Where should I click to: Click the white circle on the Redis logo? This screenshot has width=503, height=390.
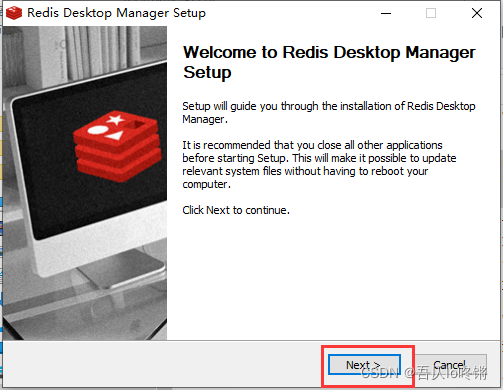pos(97,130)
